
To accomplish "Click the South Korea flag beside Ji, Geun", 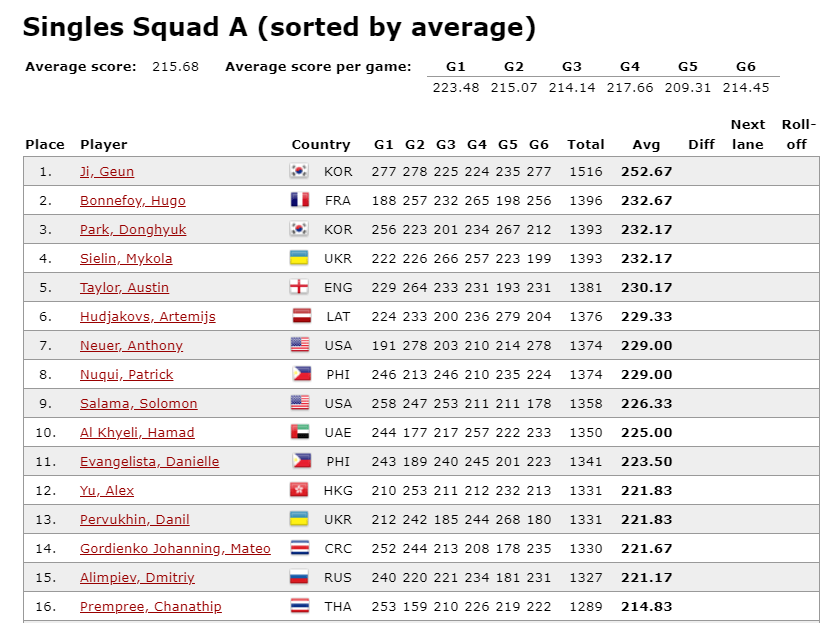I will (x=299, y=171).
